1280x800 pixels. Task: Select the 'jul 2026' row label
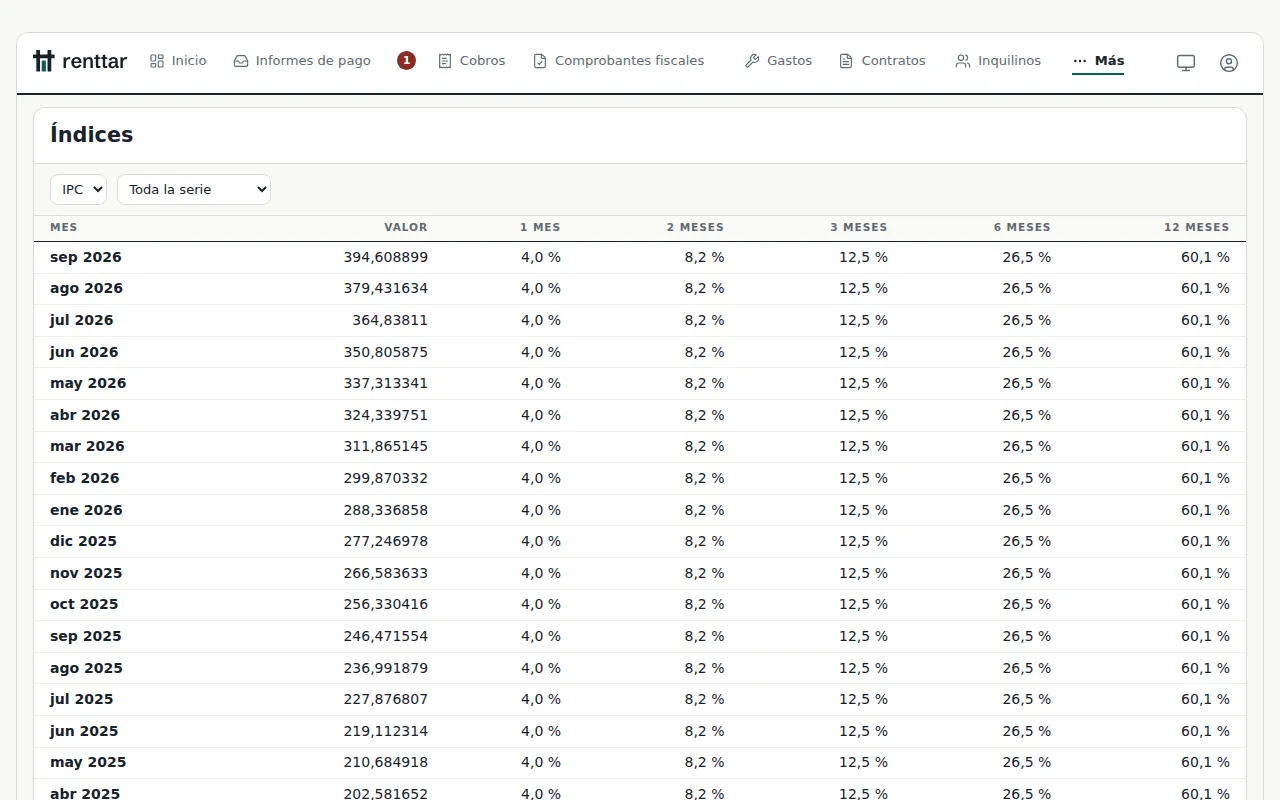tap(82, 320)
